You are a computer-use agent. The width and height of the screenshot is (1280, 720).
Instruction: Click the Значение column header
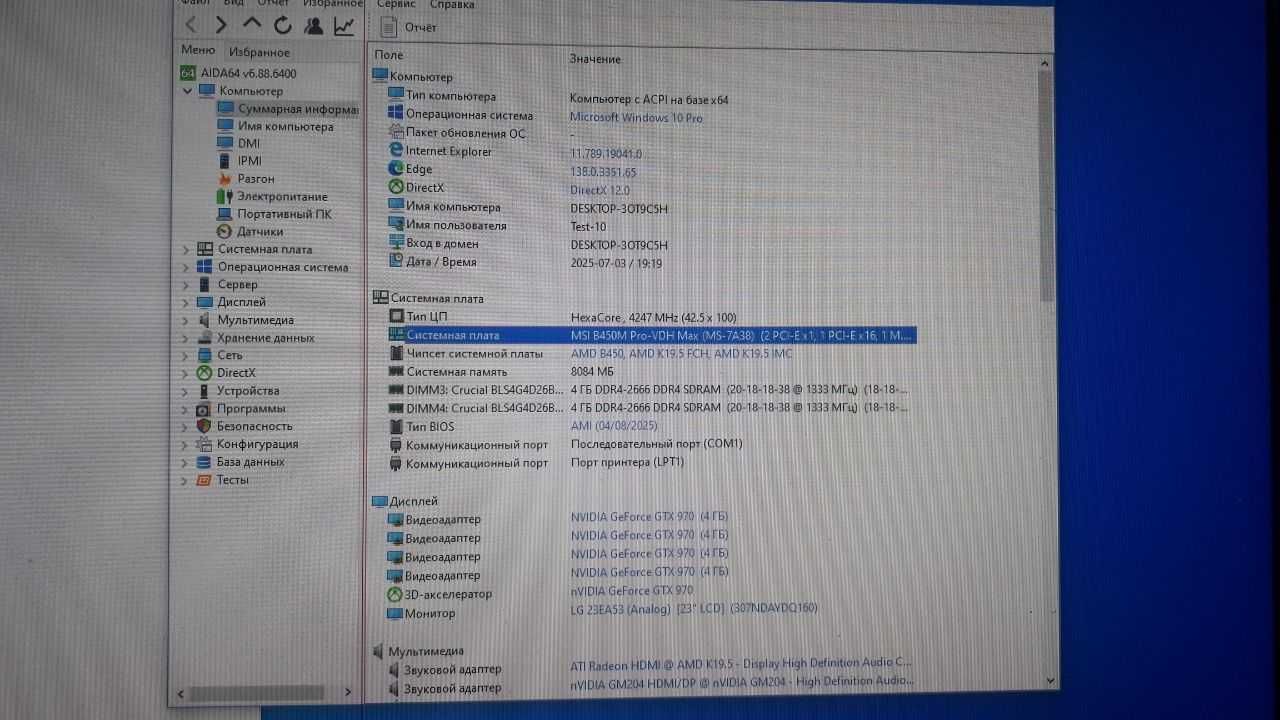[595, 59]
